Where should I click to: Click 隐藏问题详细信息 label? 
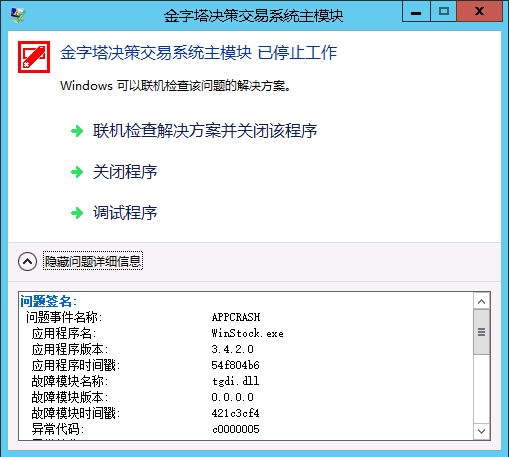(x=93, y=261)
